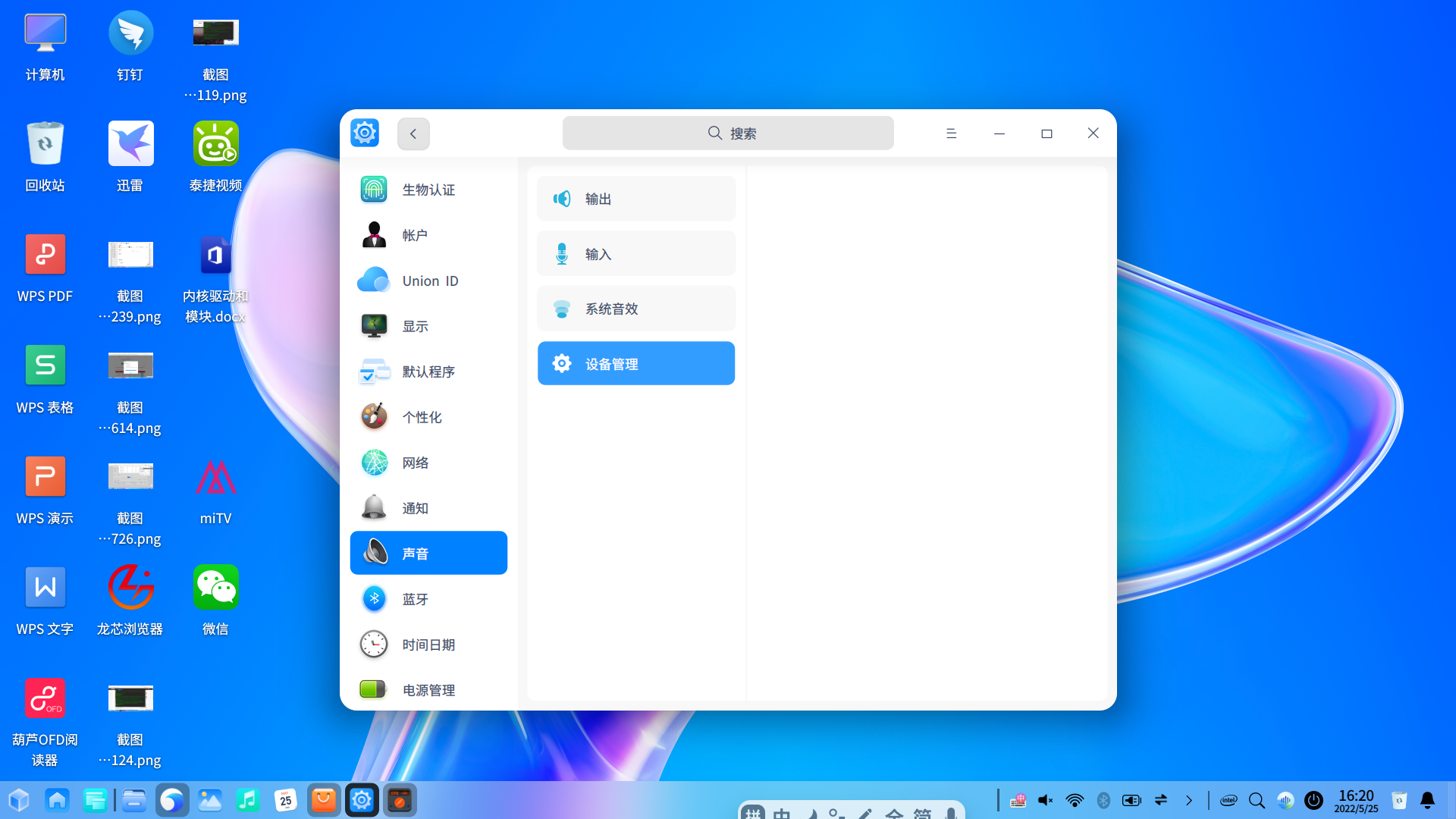Open 电源管理 (Power Management) settings
The image size is (1456, 819).
point(428,689)
